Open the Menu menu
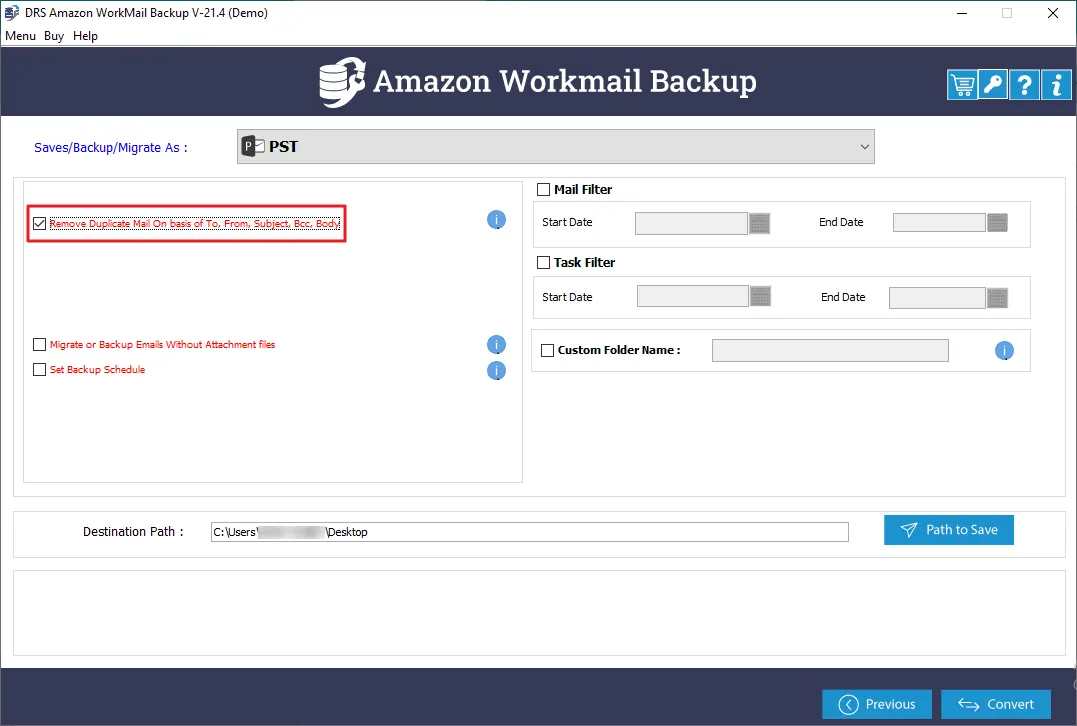The image size is (1077, 726). 21,36
